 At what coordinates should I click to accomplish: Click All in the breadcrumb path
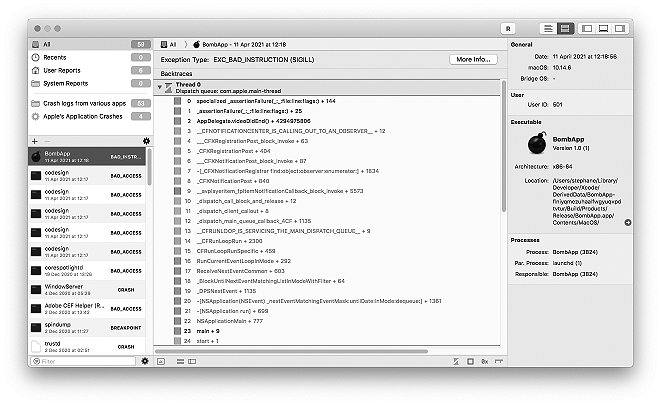(169, 44)
